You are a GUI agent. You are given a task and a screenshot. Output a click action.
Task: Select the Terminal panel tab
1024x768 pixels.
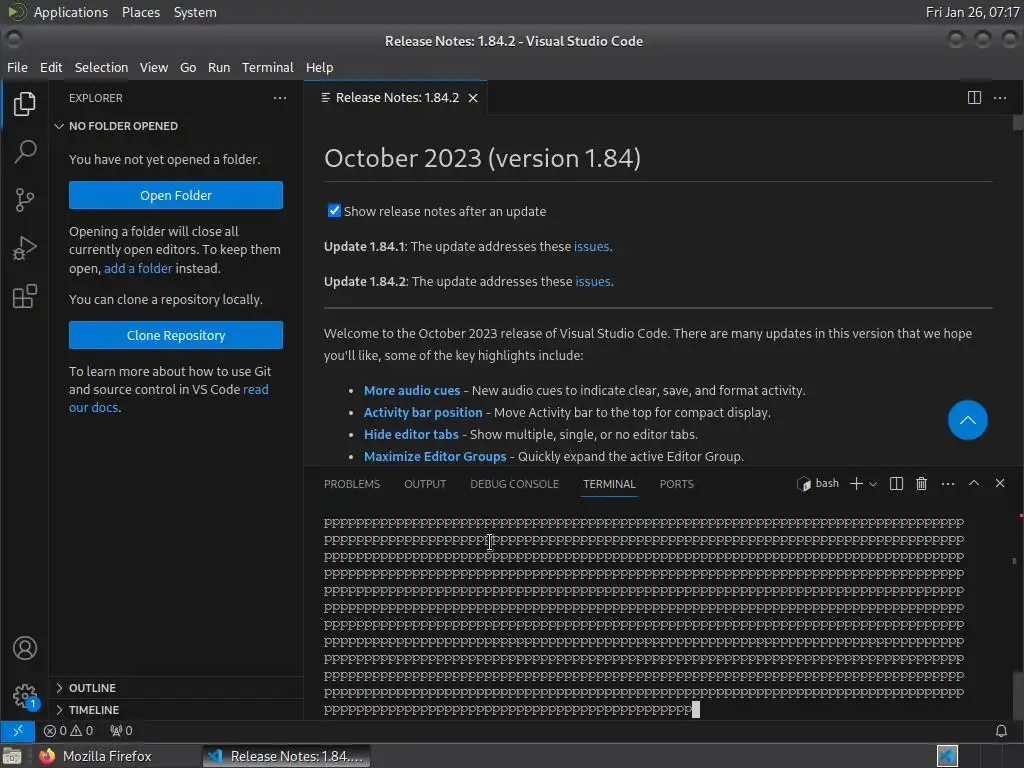[609, 484]
